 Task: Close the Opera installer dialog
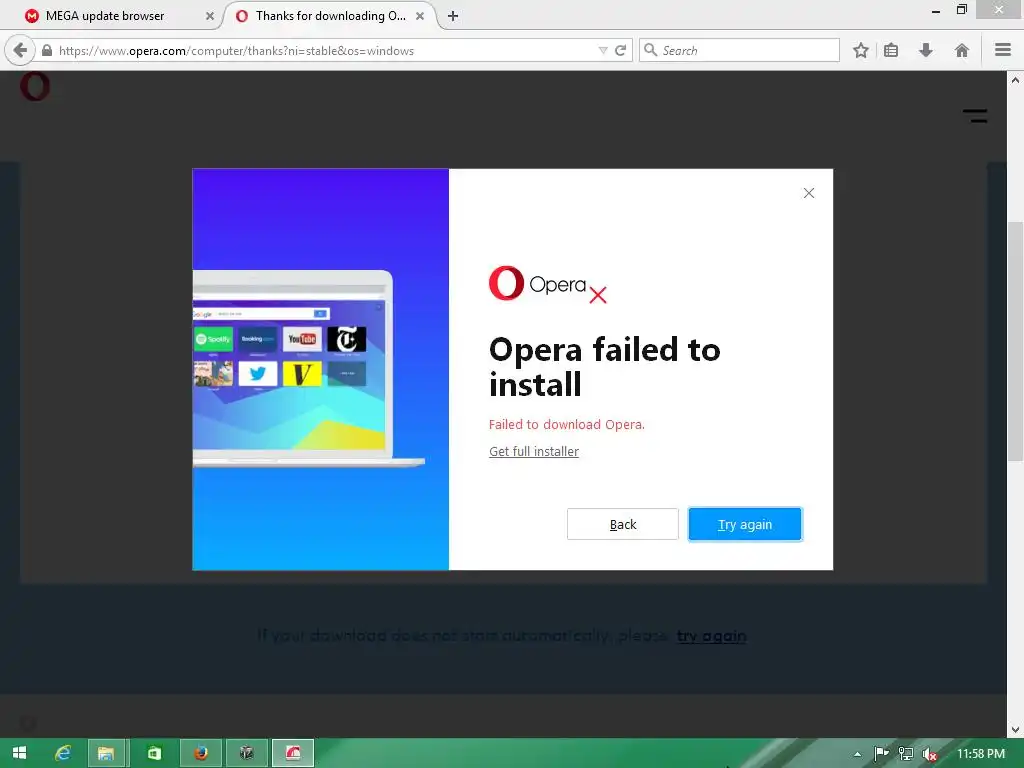coord(808,193)
